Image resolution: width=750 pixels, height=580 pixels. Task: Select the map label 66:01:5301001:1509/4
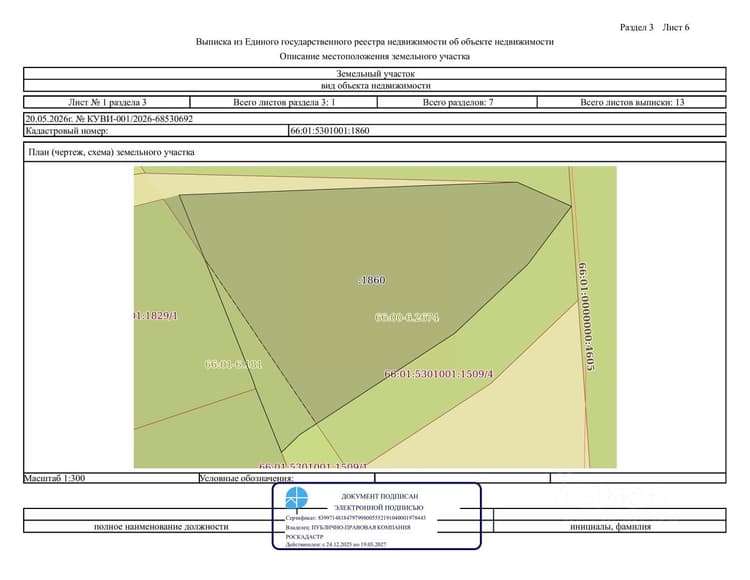pos(439,374)
